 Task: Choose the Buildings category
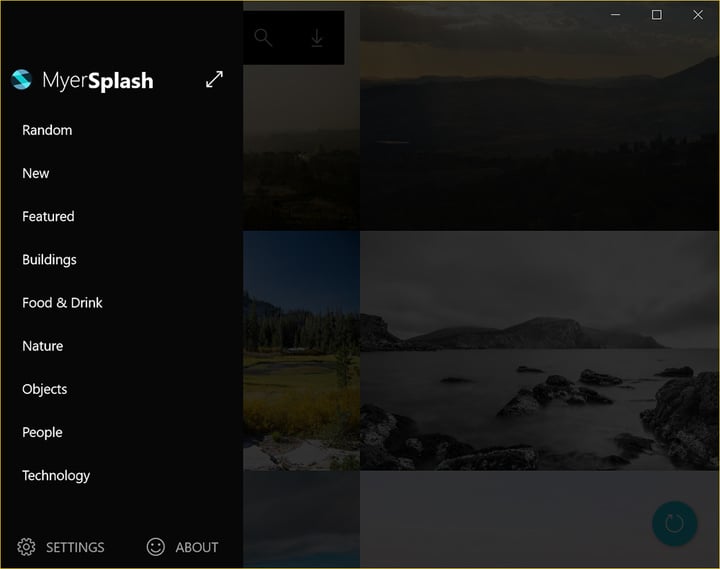[x=50, y=260]
